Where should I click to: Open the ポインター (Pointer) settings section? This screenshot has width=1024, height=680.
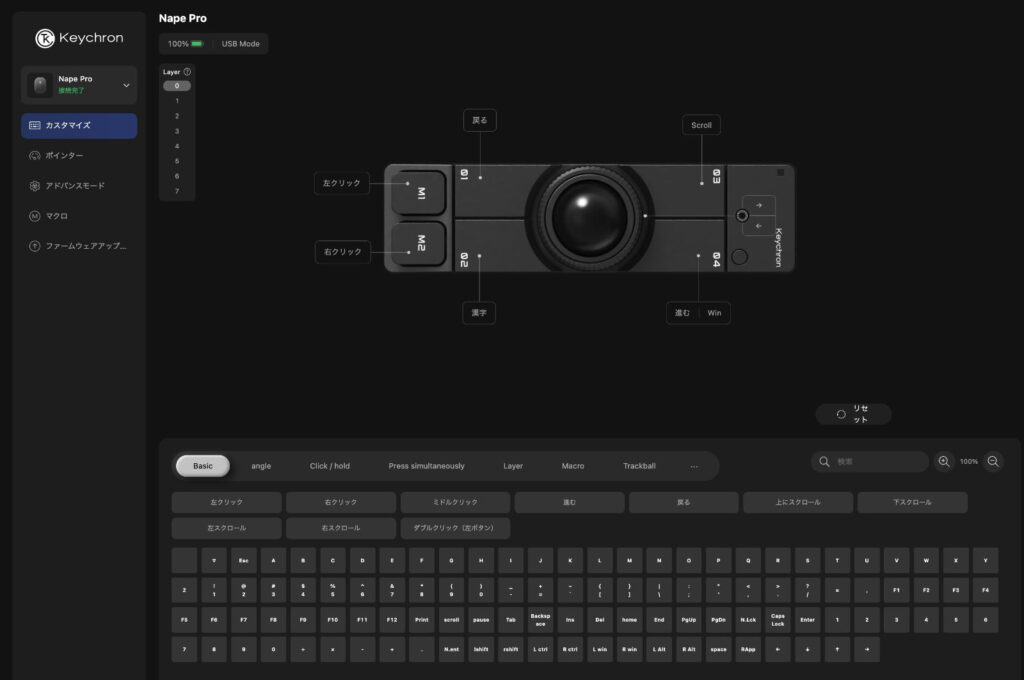pos(62,155)
